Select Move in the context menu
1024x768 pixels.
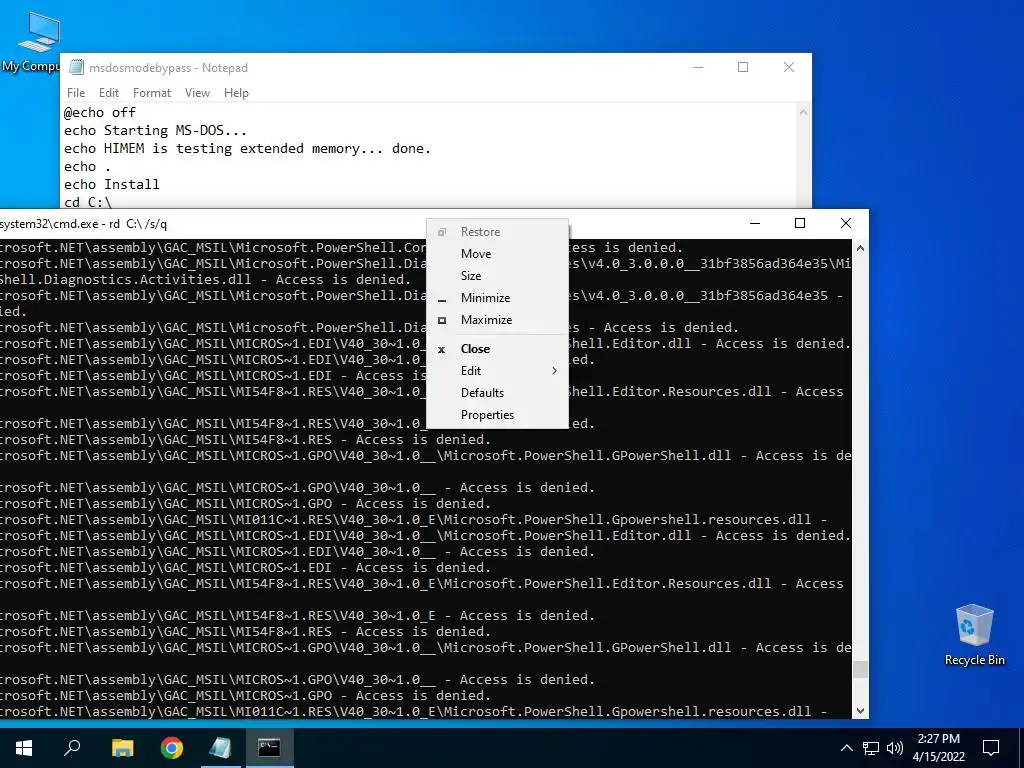497,253
